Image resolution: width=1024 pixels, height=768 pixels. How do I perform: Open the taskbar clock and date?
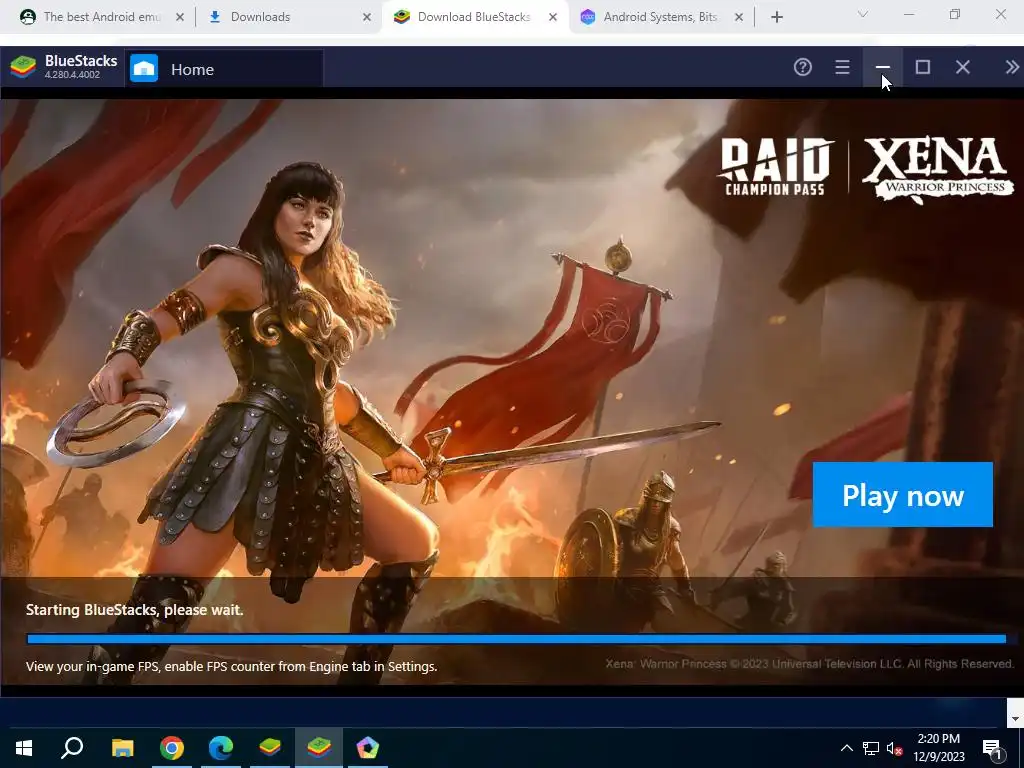pos(938,748)
